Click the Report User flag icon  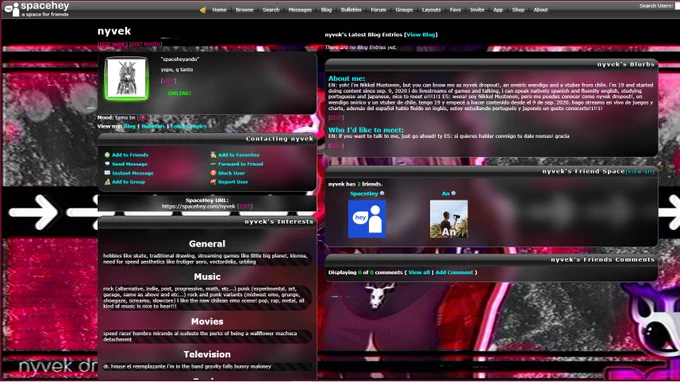pos(213,182)
